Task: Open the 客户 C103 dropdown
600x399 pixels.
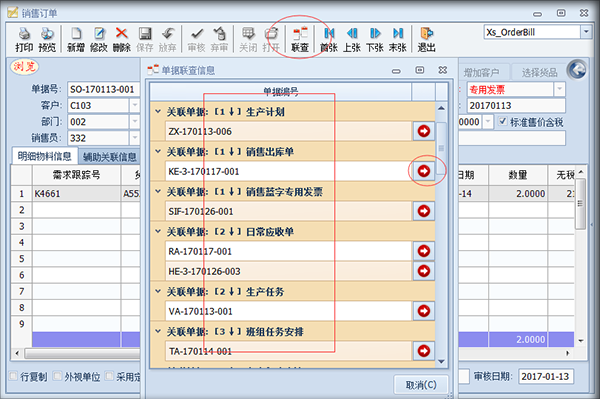Action: click(135, 105)
